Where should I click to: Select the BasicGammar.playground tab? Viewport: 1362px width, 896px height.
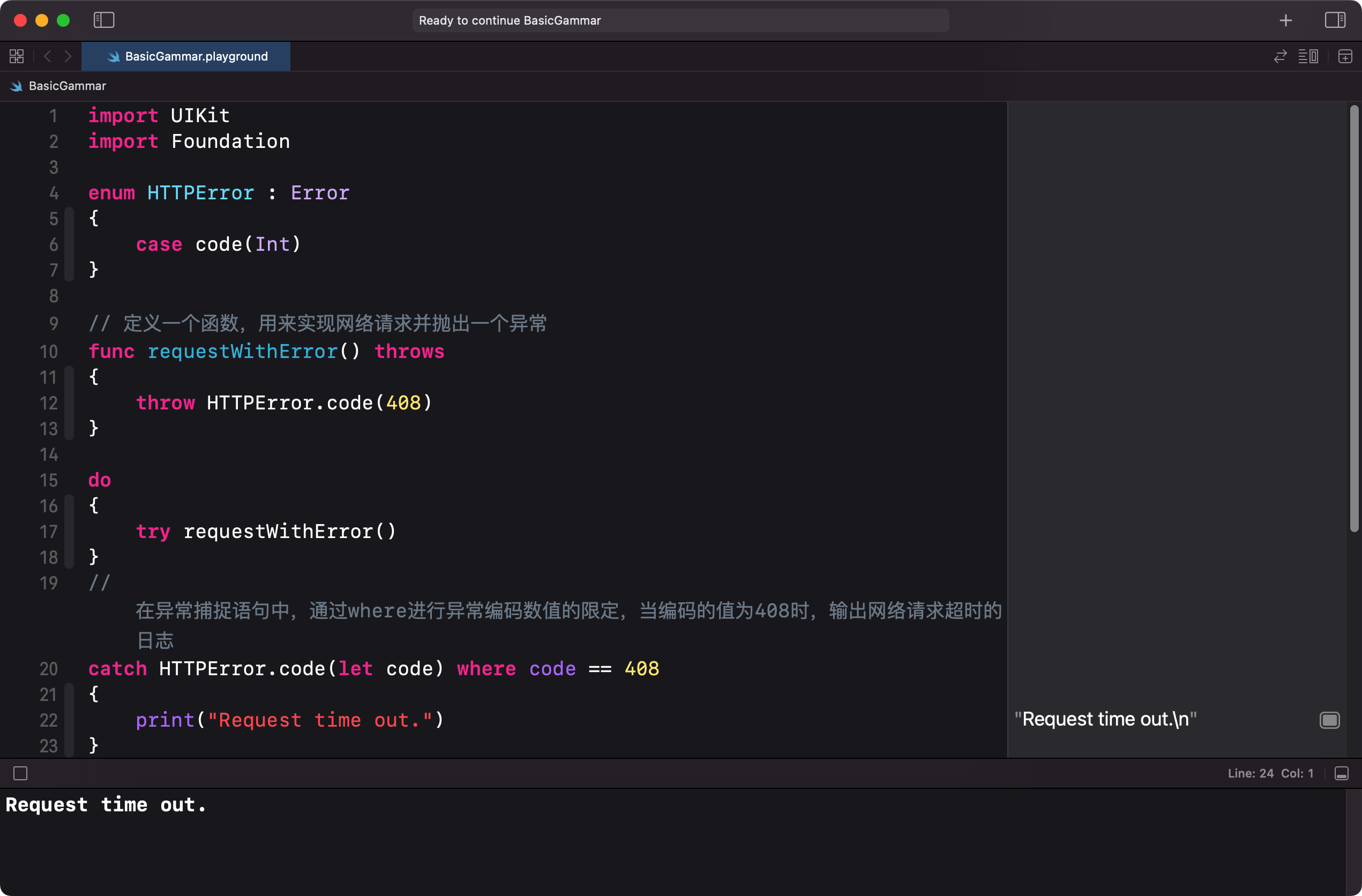[186, 56]
